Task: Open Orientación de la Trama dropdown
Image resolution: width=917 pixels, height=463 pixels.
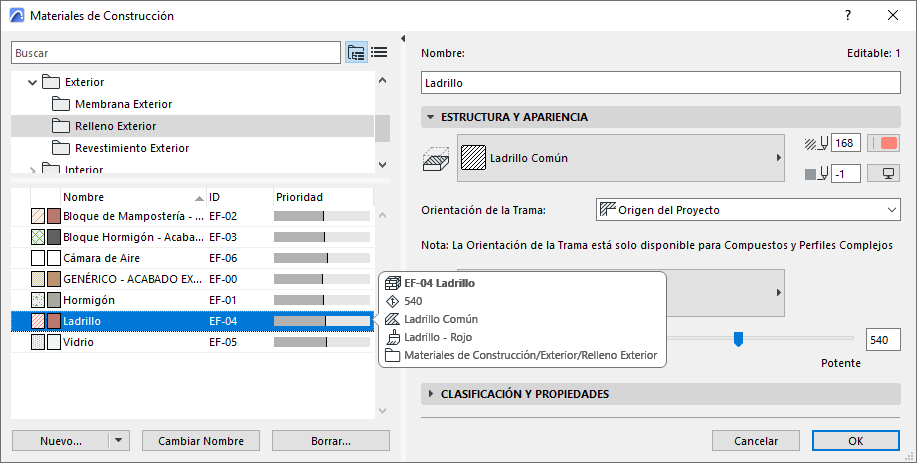Action: (x=748, y=210)
